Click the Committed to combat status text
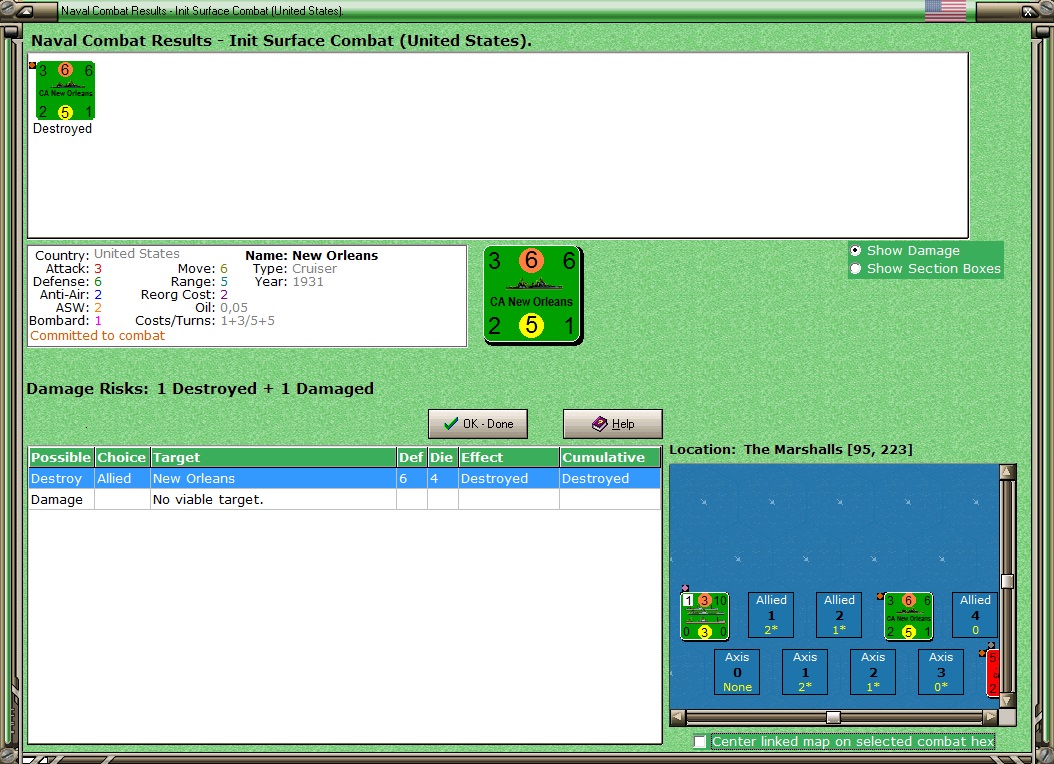The image size is (1054, 764). [97, 335]
